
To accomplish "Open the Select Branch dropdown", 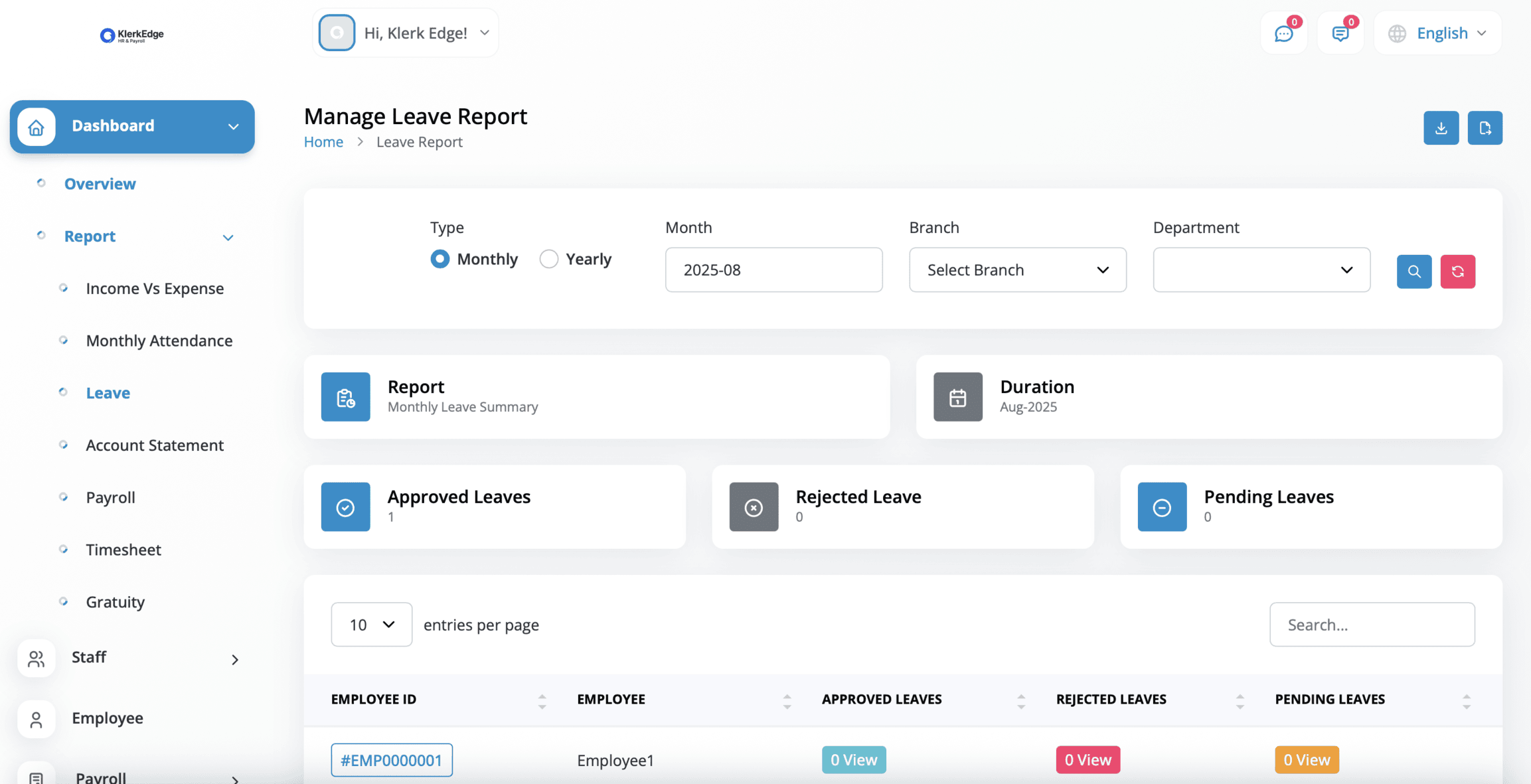I will [x=1017, y=270].
